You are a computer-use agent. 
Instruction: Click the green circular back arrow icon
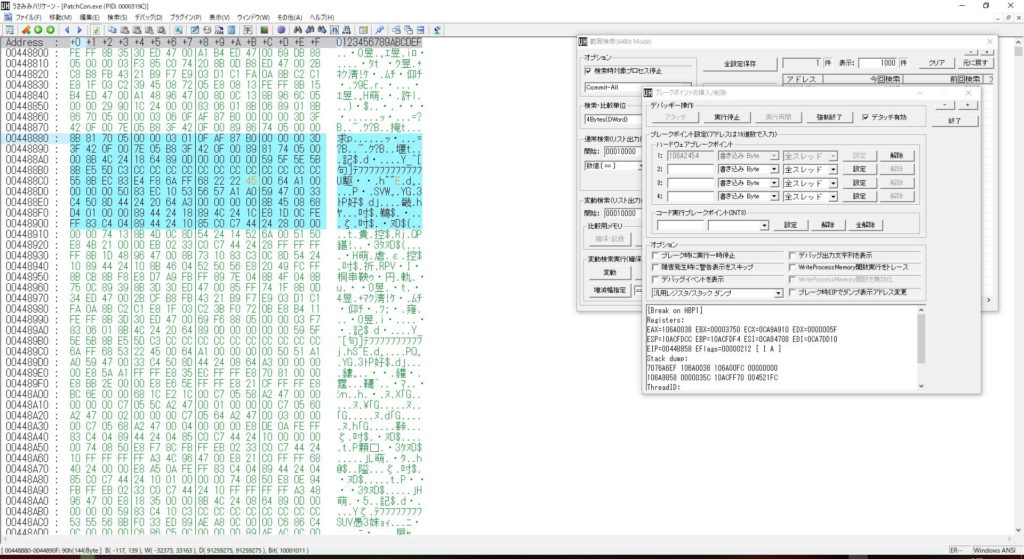(38, 30)
